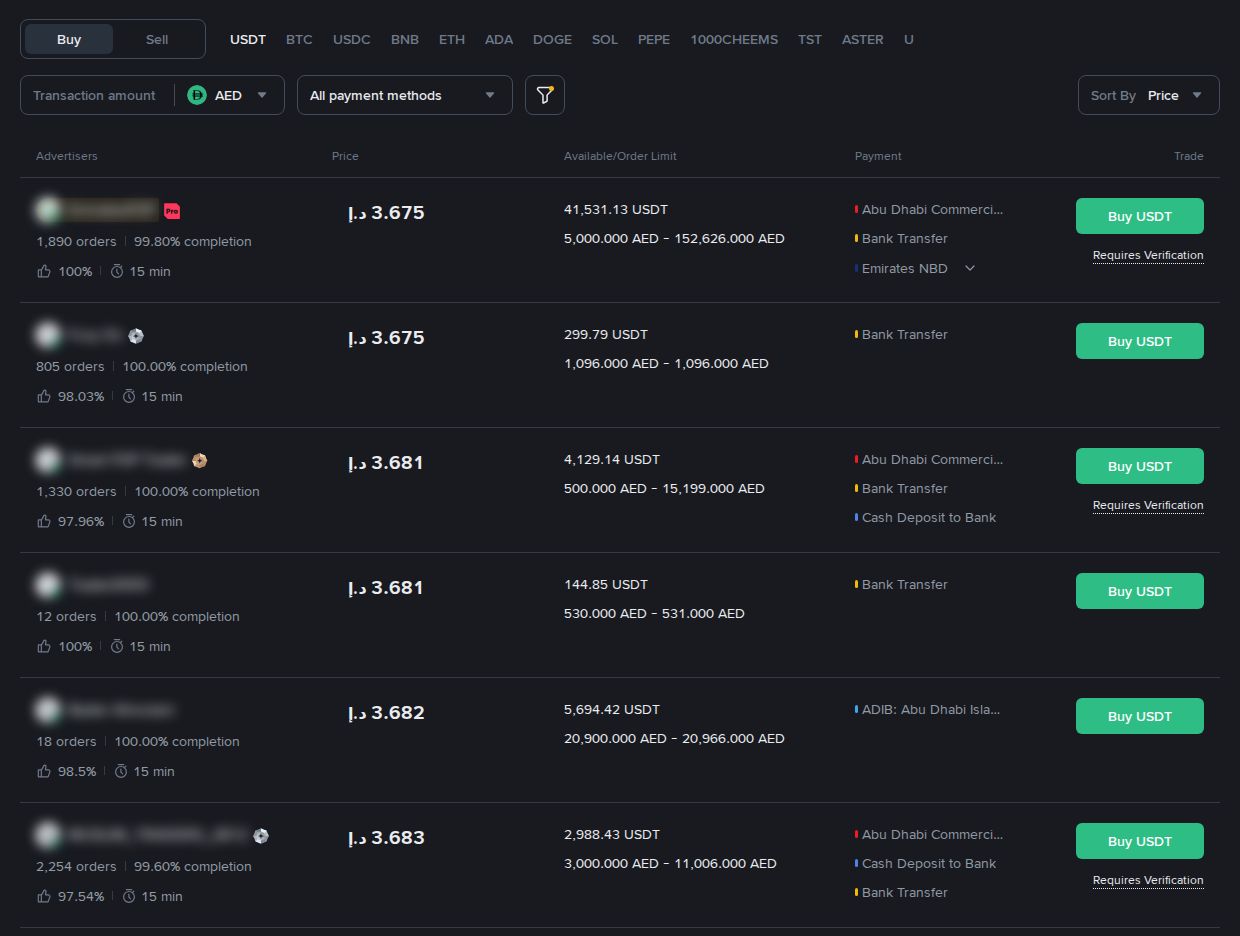This screenshot has height=936, width=1240.
Task: Click the Transaction amount input field
Action: coord(95,95)
